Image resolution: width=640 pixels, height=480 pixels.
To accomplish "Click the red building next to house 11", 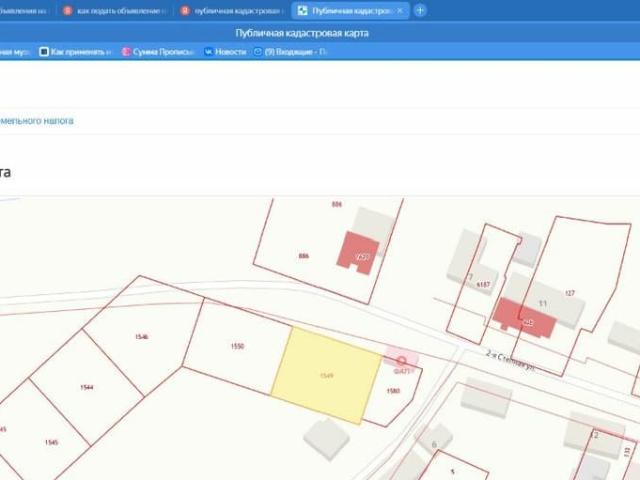I will point(524,318).
